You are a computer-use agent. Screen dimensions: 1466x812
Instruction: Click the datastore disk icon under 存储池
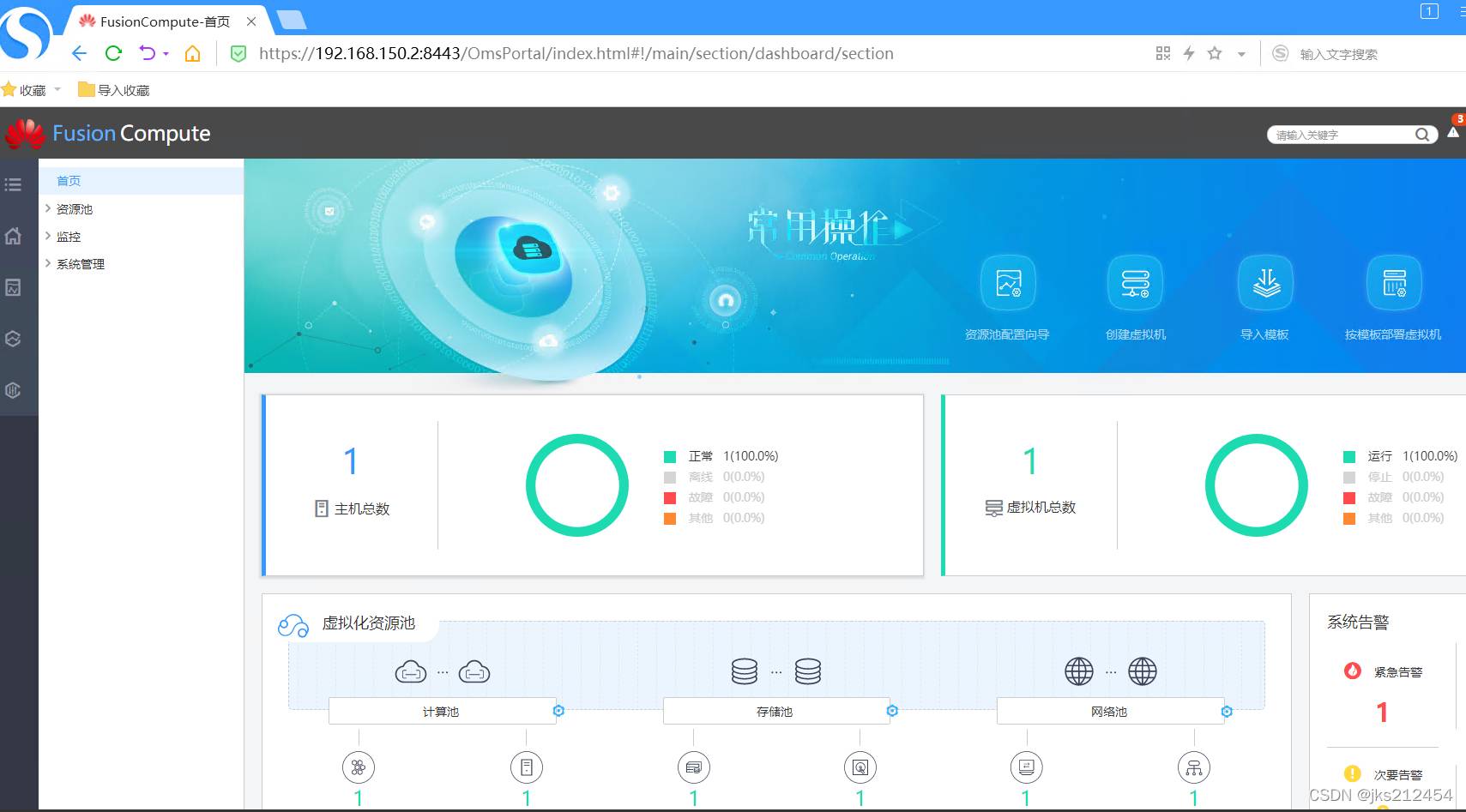860,767
